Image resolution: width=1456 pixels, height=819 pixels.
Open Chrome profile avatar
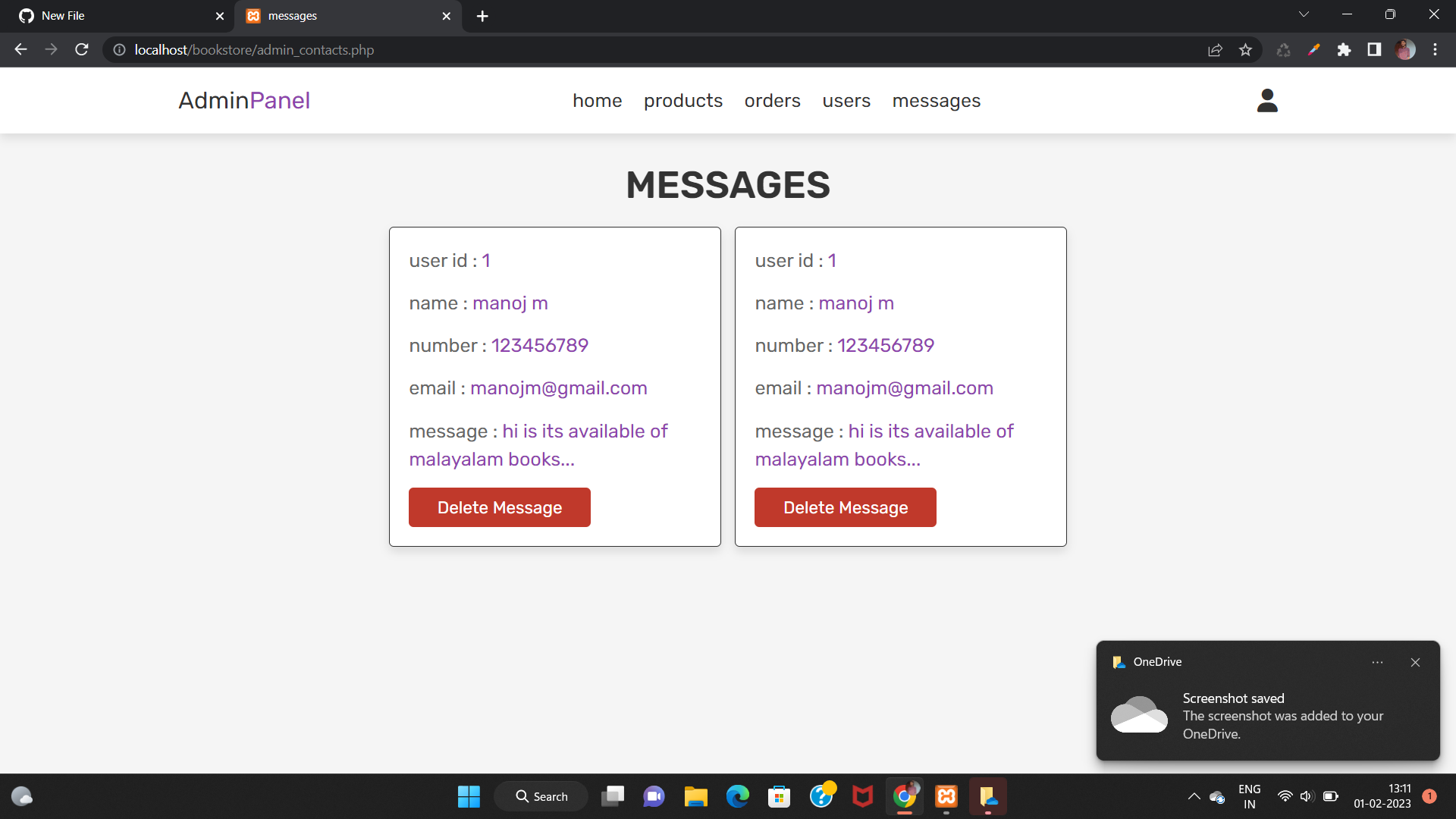[1405, 50]
